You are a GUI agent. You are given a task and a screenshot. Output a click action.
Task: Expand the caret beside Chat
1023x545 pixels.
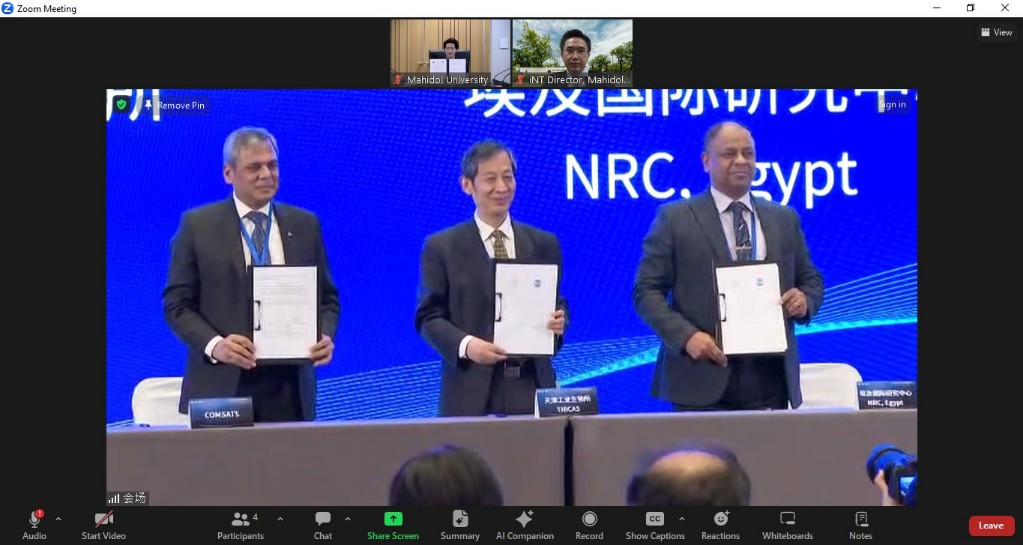pyautogui.click(x=348, y=520)
